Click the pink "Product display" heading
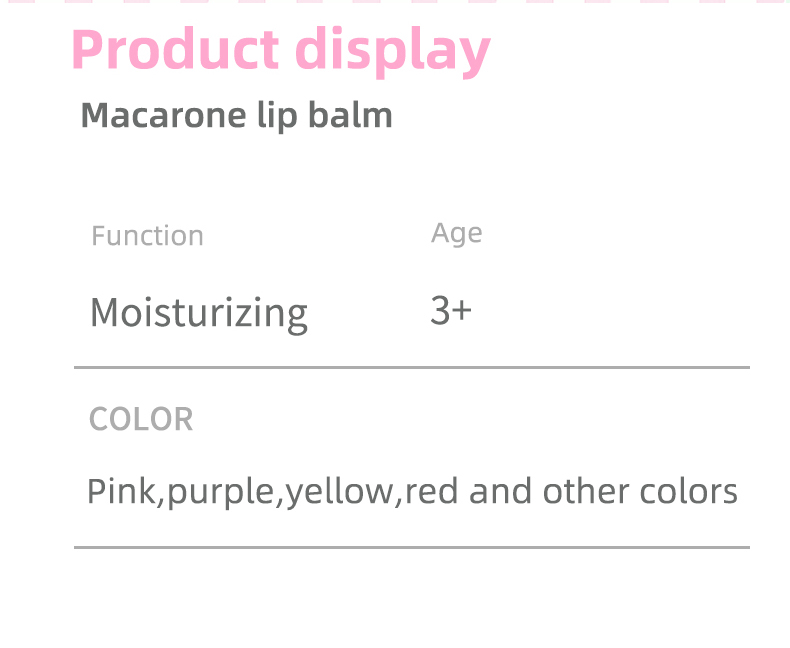 280,50
